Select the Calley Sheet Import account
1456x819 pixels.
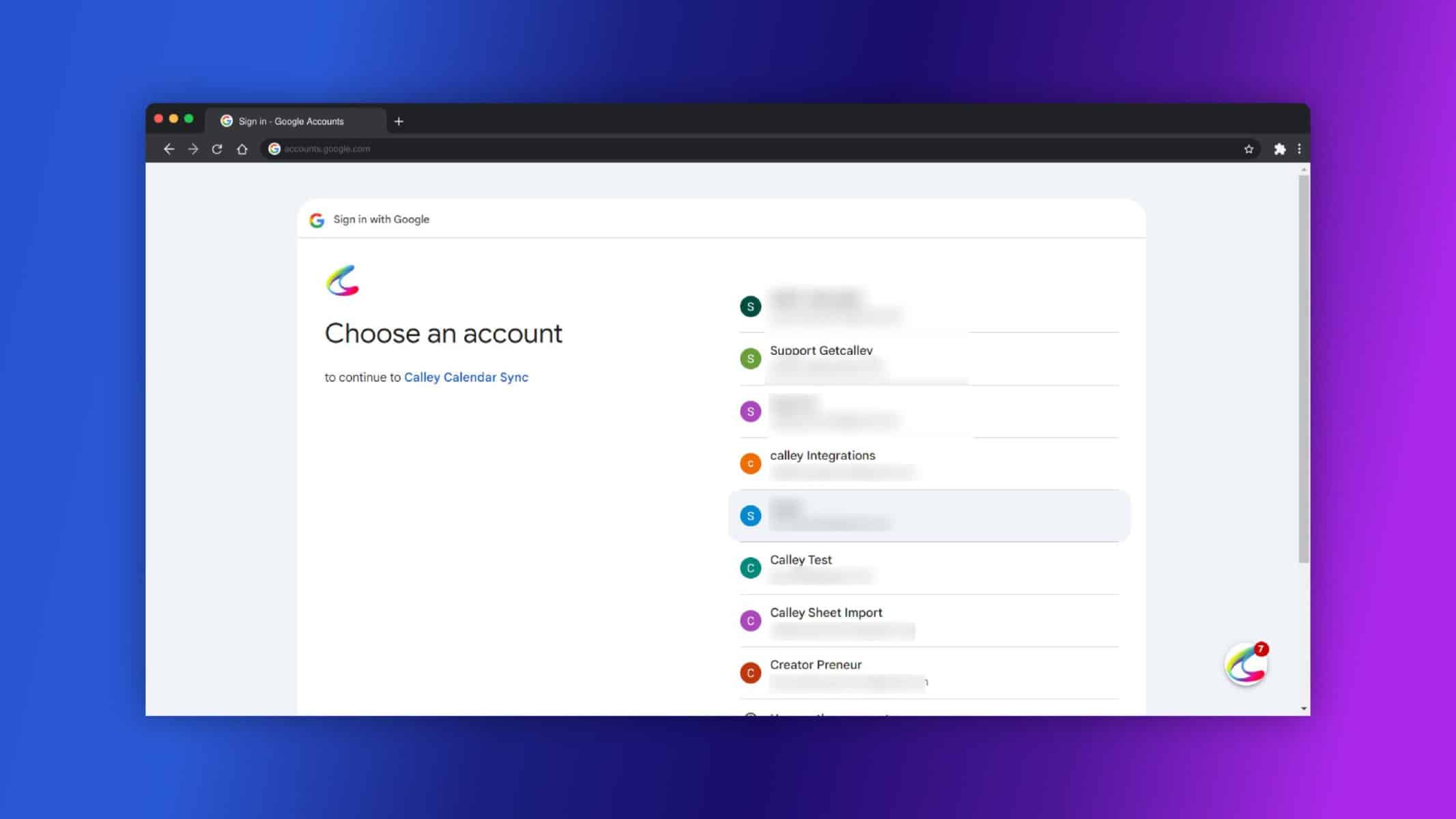pyautogui.click(x=929, y=620)
